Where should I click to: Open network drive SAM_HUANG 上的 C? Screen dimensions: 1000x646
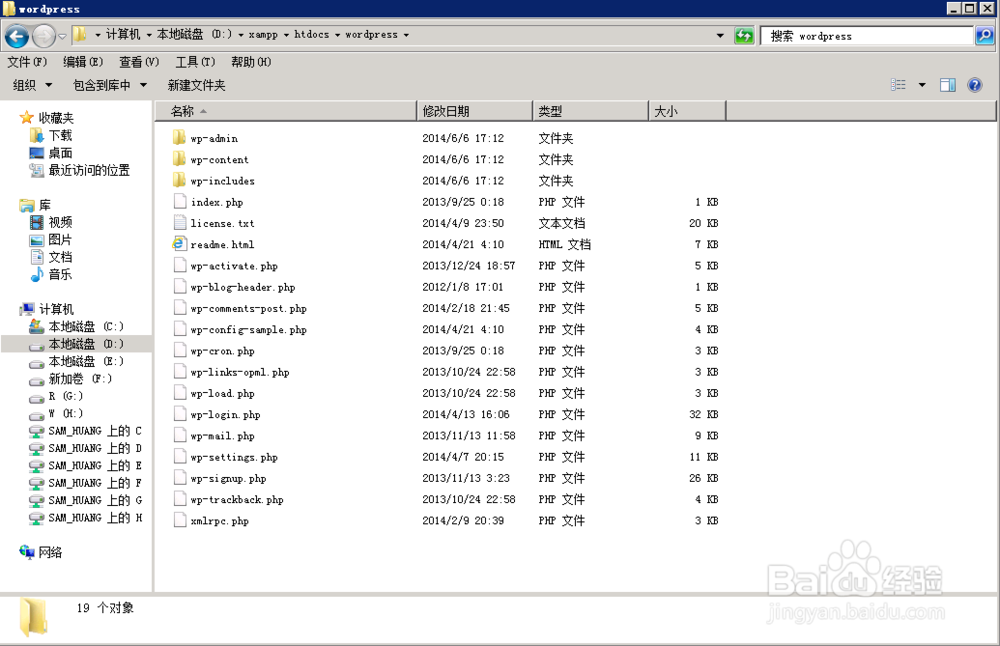coord(95,430)
